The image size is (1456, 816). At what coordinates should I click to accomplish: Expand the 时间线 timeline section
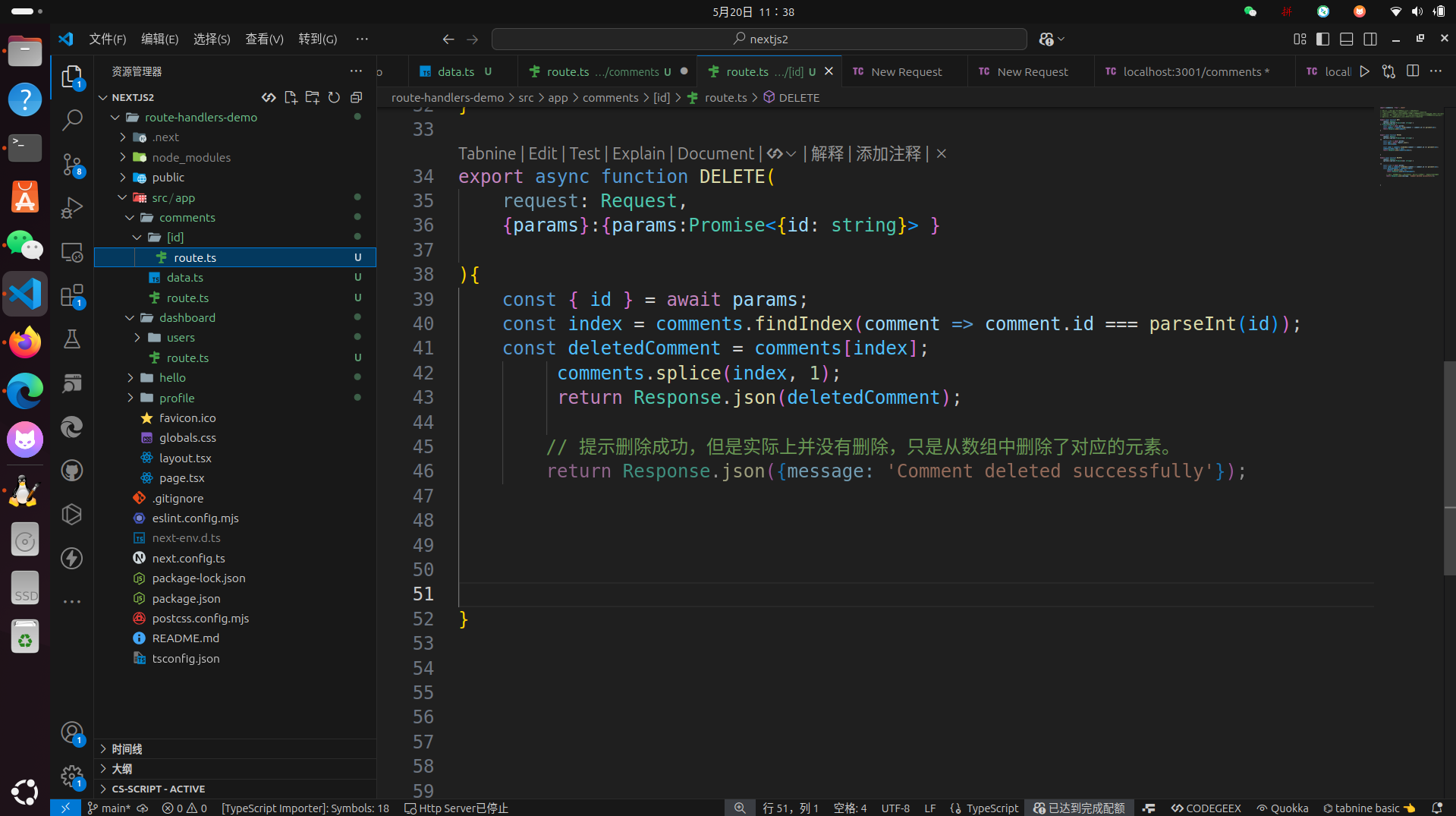coord(127,748)
